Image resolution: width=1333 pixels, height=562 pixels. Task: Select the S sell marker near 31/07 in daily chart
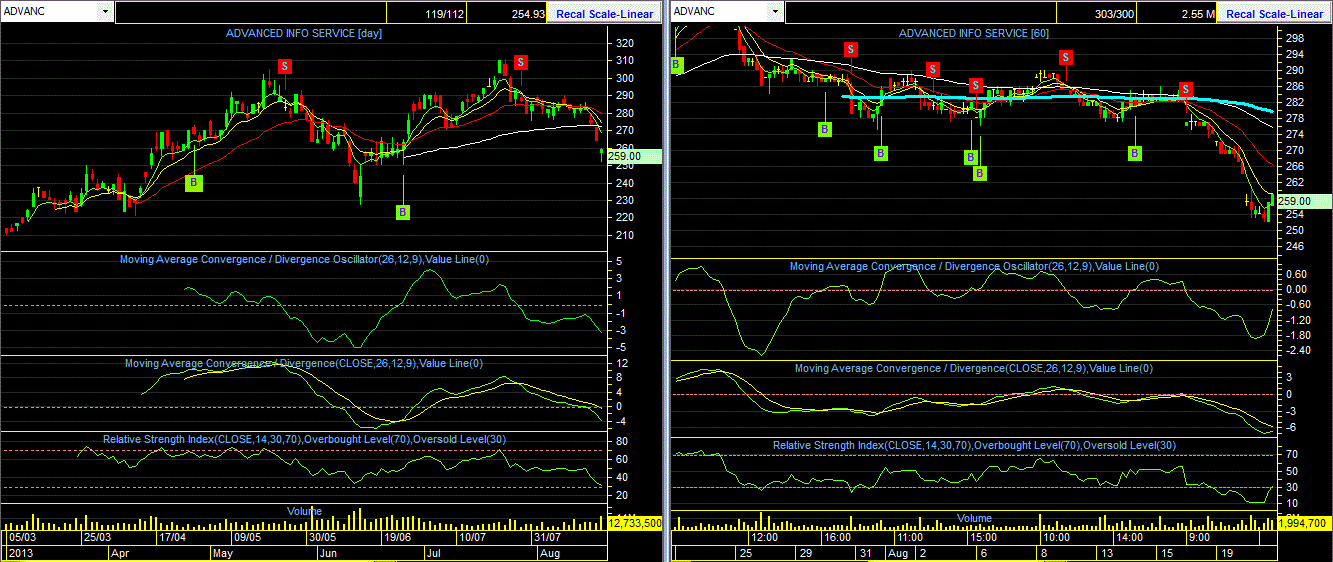pos(520,62)
